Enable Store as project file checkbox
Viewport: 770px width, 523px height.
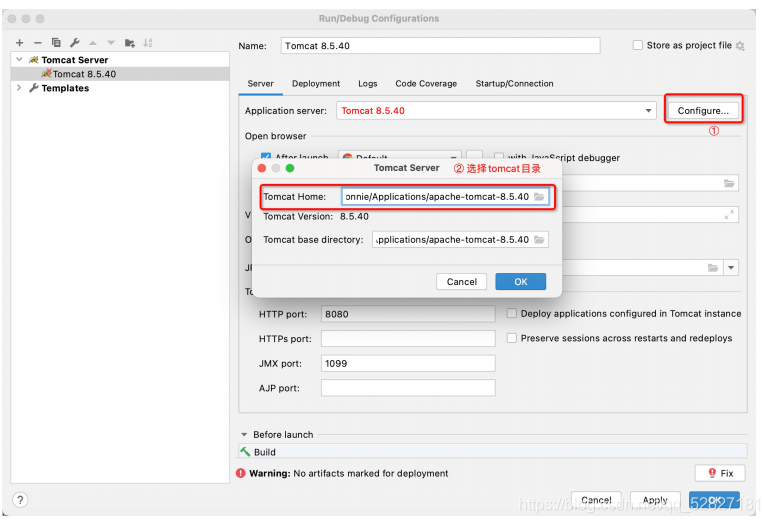click(637, 45)
